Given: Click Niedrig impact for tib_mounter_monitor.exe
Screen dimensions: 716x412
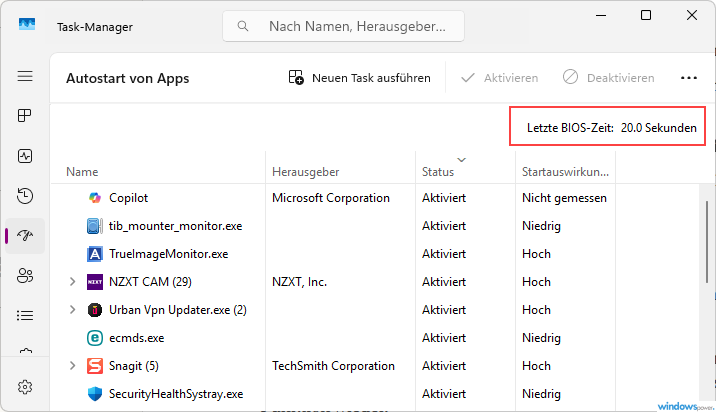Looking at the screenshot, I should [541, 226].
